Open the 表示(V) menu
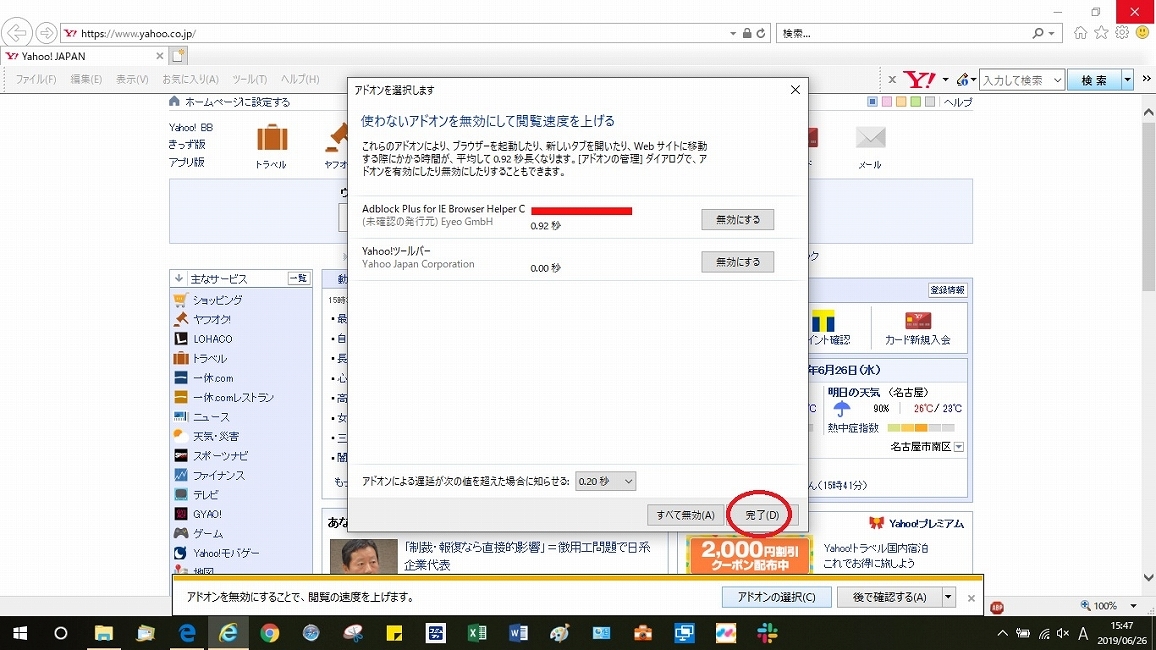This screenshot has height=650, width=1156. click(132, 79)
